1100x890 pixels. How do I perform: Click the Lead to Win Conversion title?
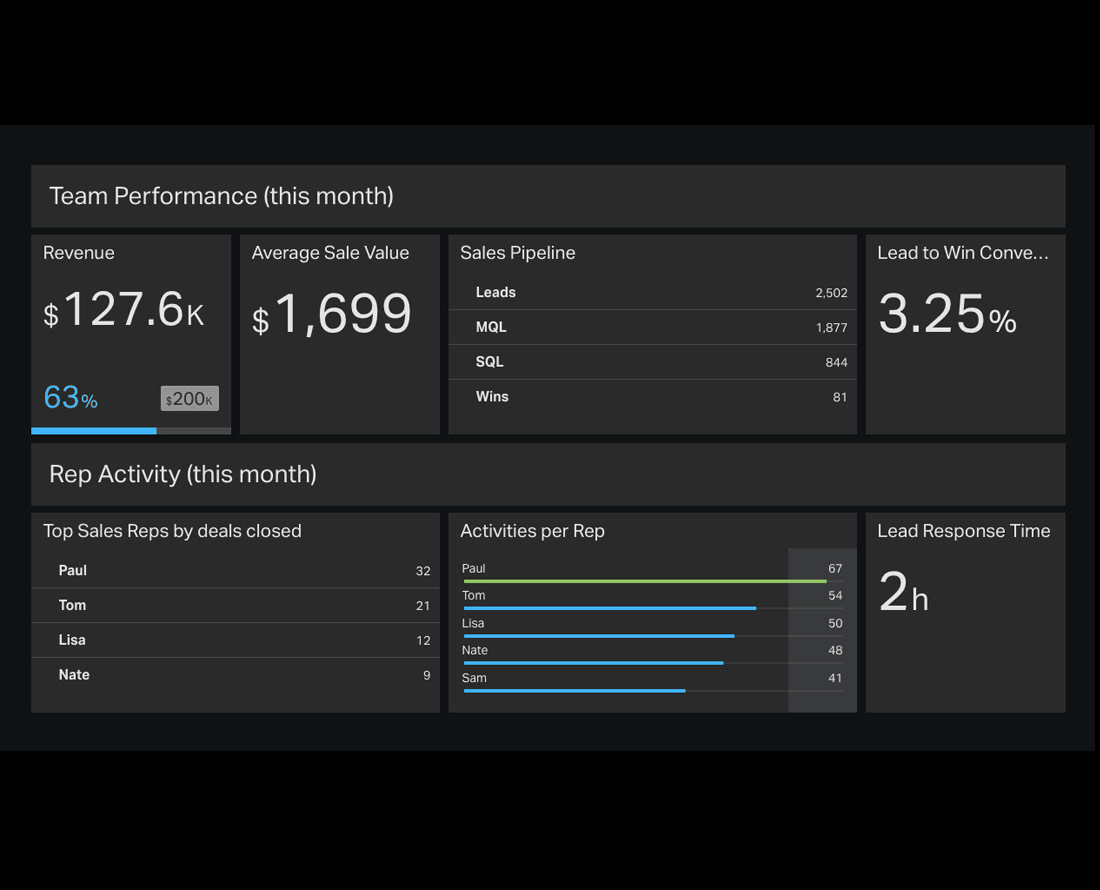962,253
